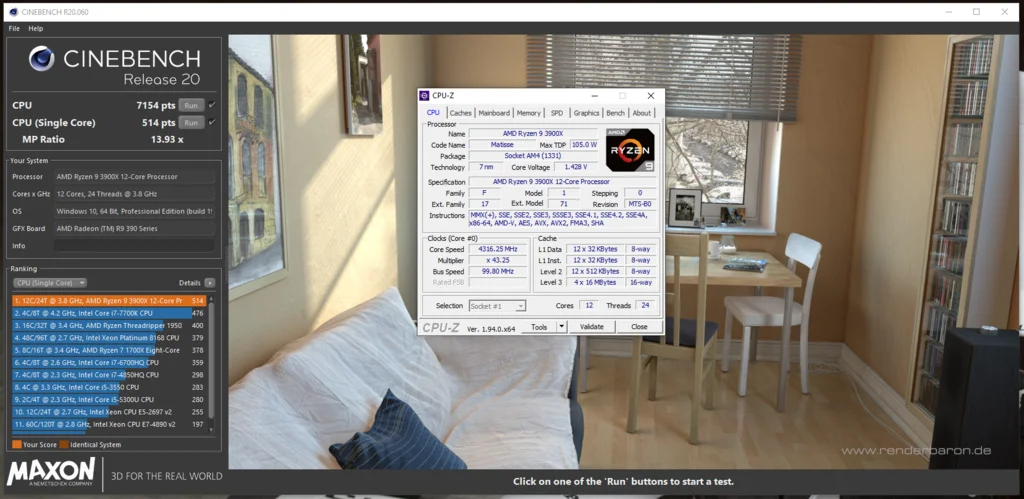Click the MP Ratio 13.93 x value
The width and height of the screenshot is (1024, 499).
167,139
